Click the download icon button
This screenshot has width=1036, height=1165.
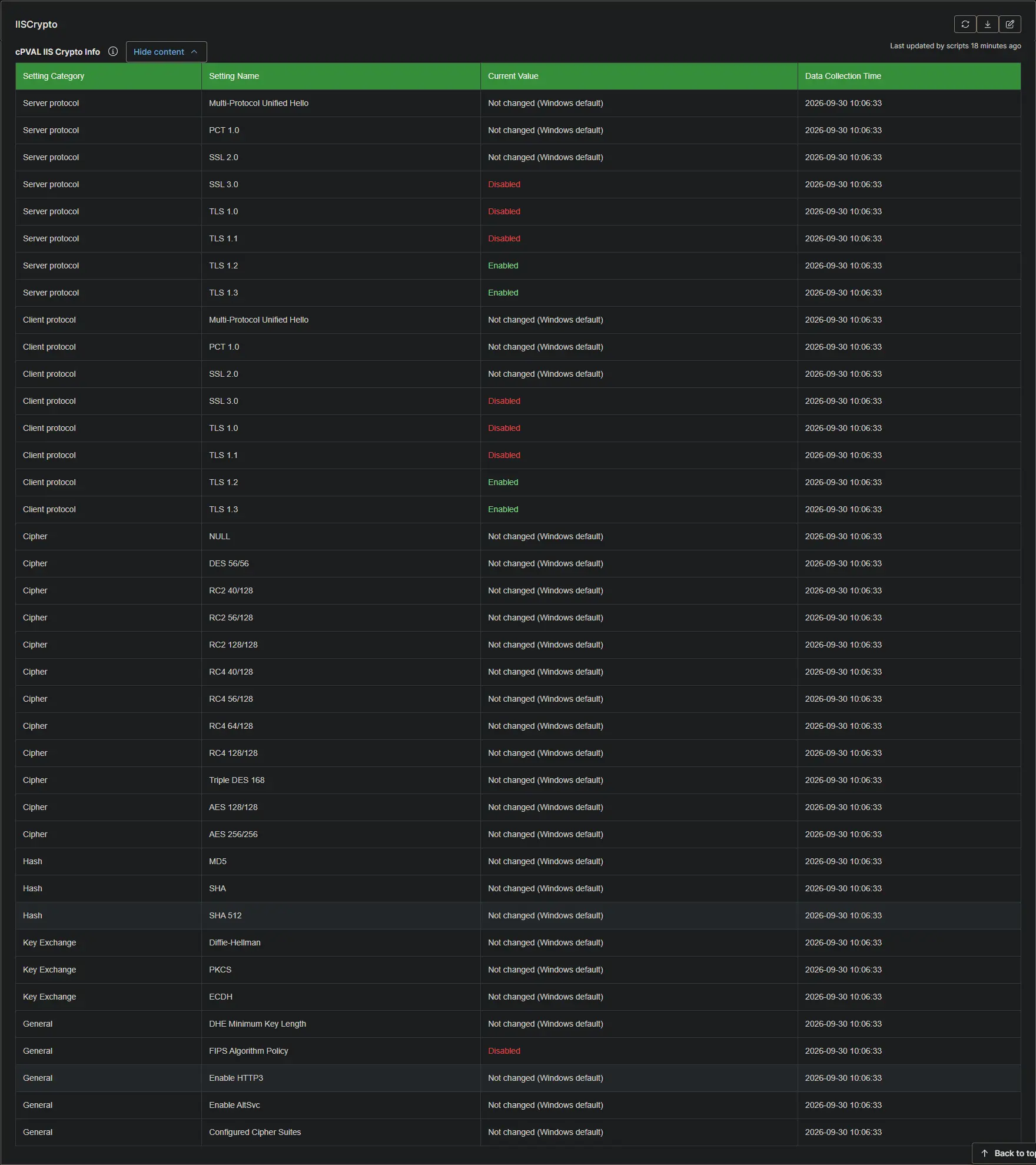[x=987, y=24]
